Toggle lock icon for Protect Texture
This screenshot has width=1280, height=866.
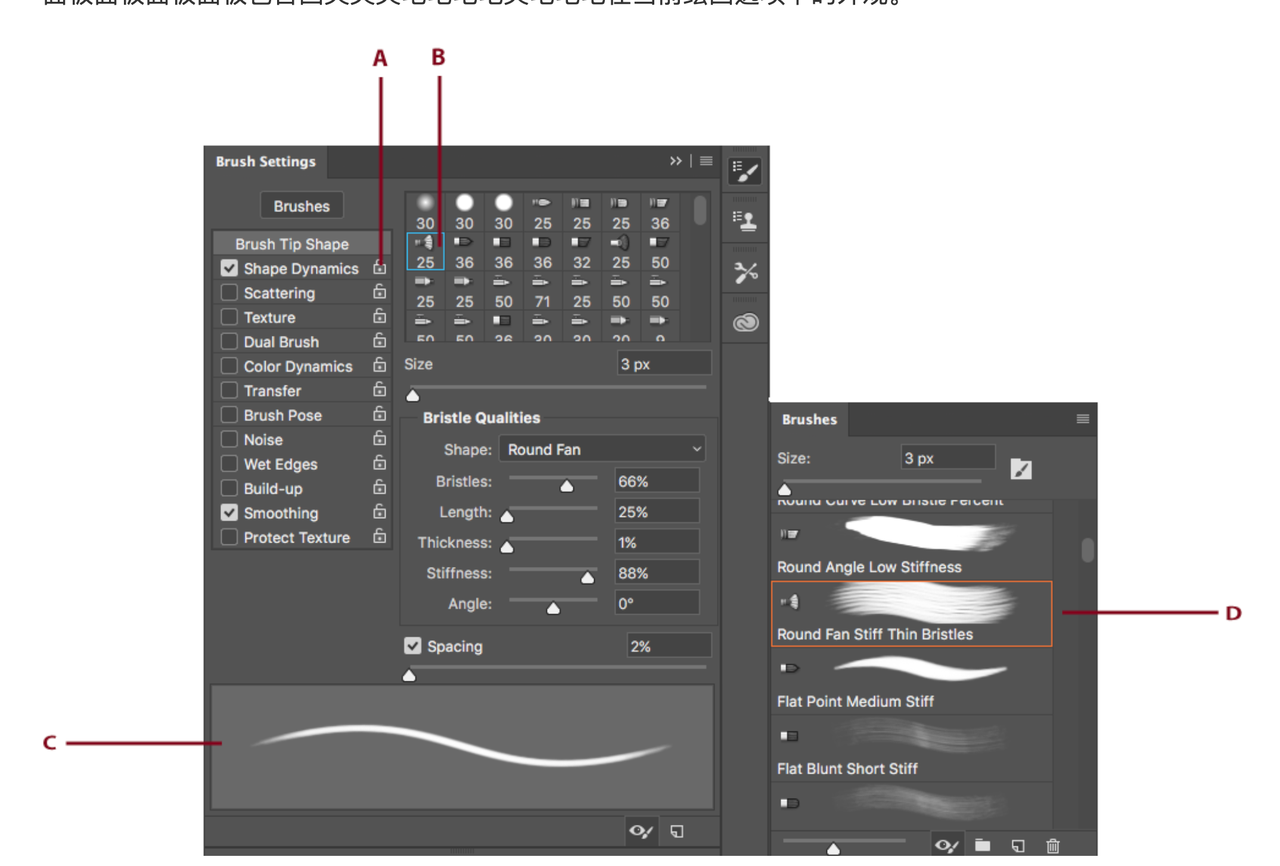[x=379, y=536]
